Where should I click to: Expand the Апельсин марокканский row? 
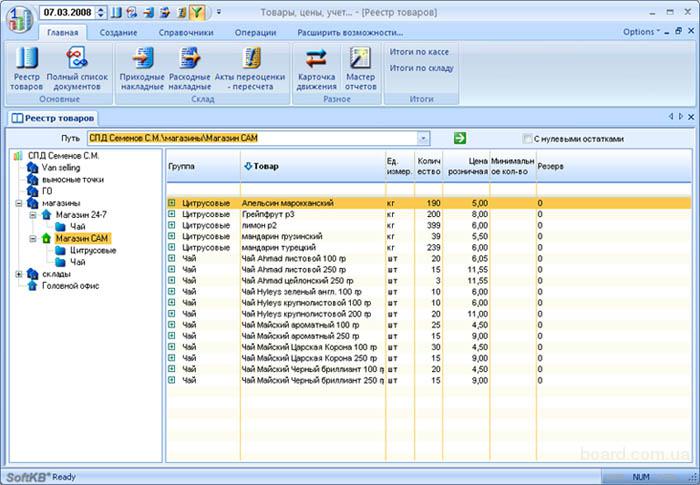click(x=172, y=203)
